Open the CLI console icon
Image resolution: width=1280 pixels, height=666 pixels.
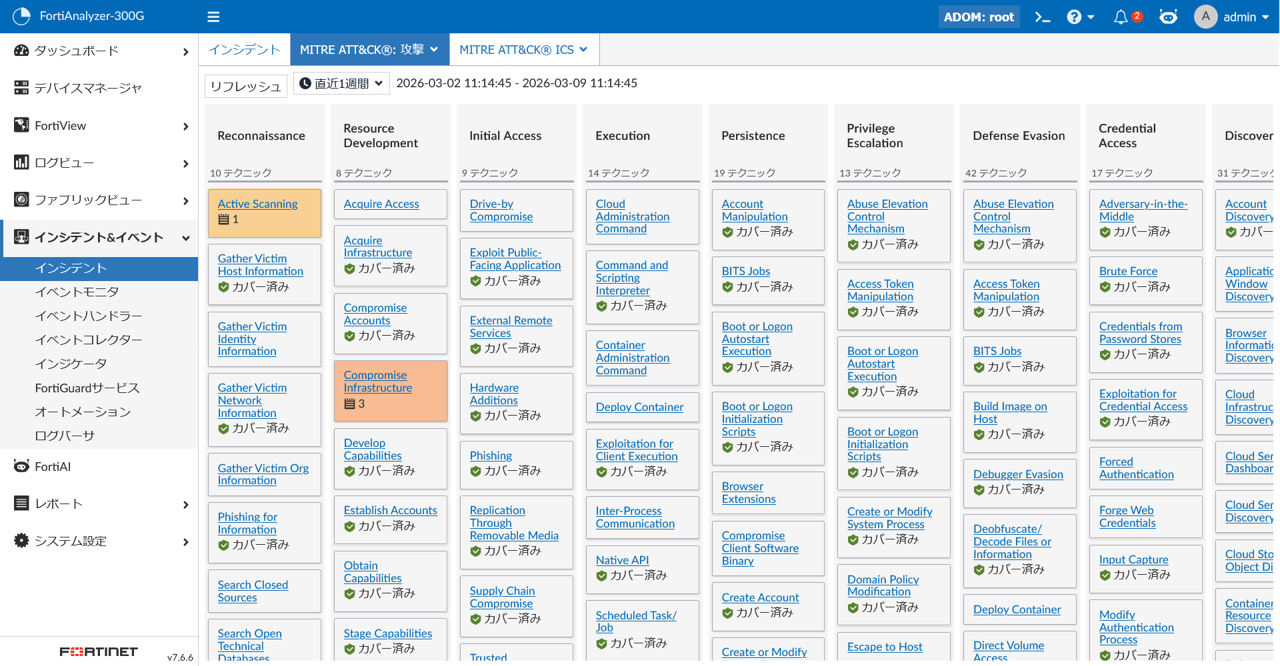tap(1042, 17)
